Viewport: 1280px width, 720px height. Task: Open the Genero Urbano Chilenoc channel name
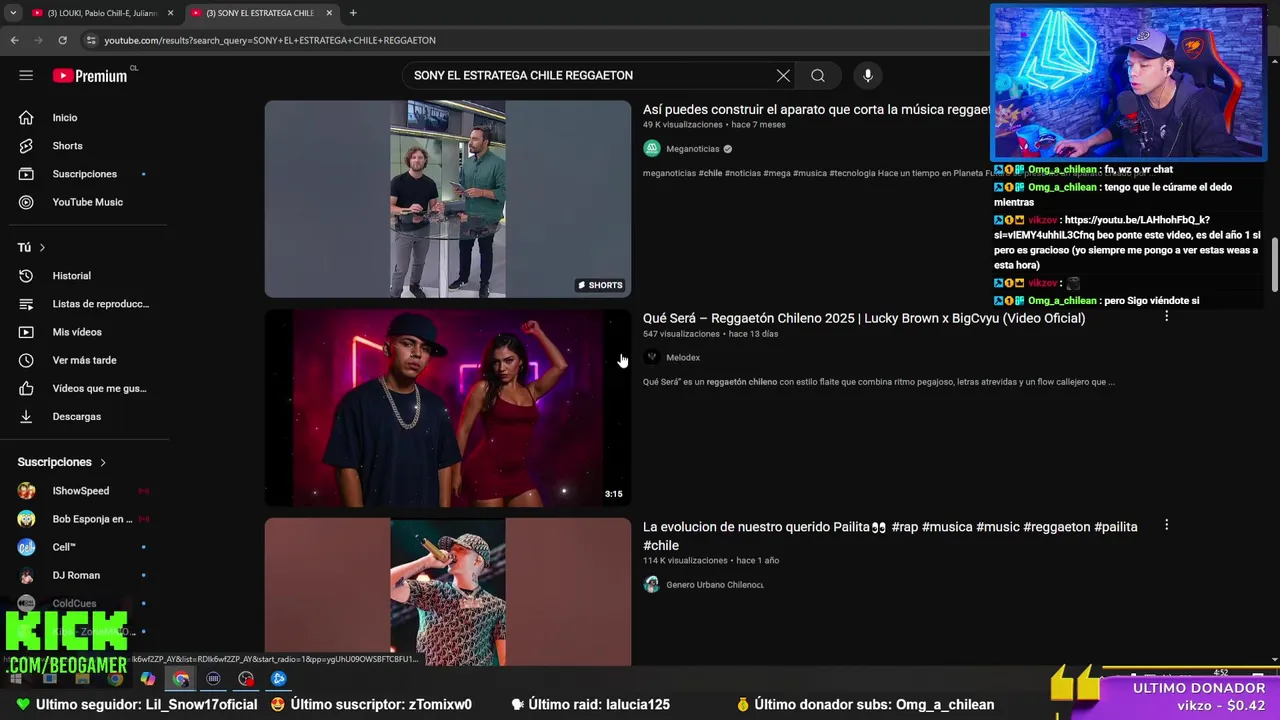[x=715, y=585]
